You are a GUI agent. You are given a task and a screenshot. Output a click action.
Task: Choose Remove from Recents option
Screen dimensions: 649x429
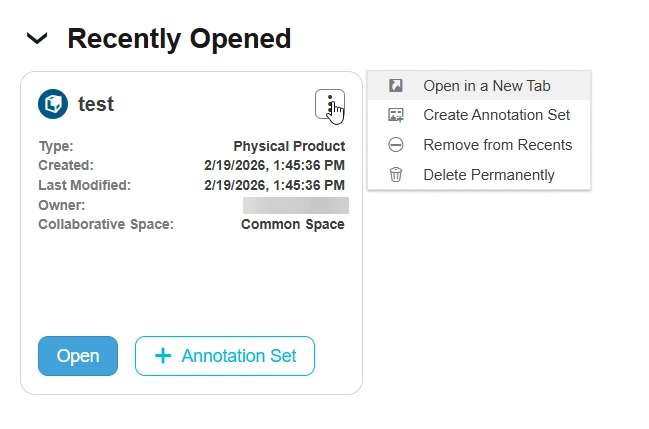coord(497,145)
